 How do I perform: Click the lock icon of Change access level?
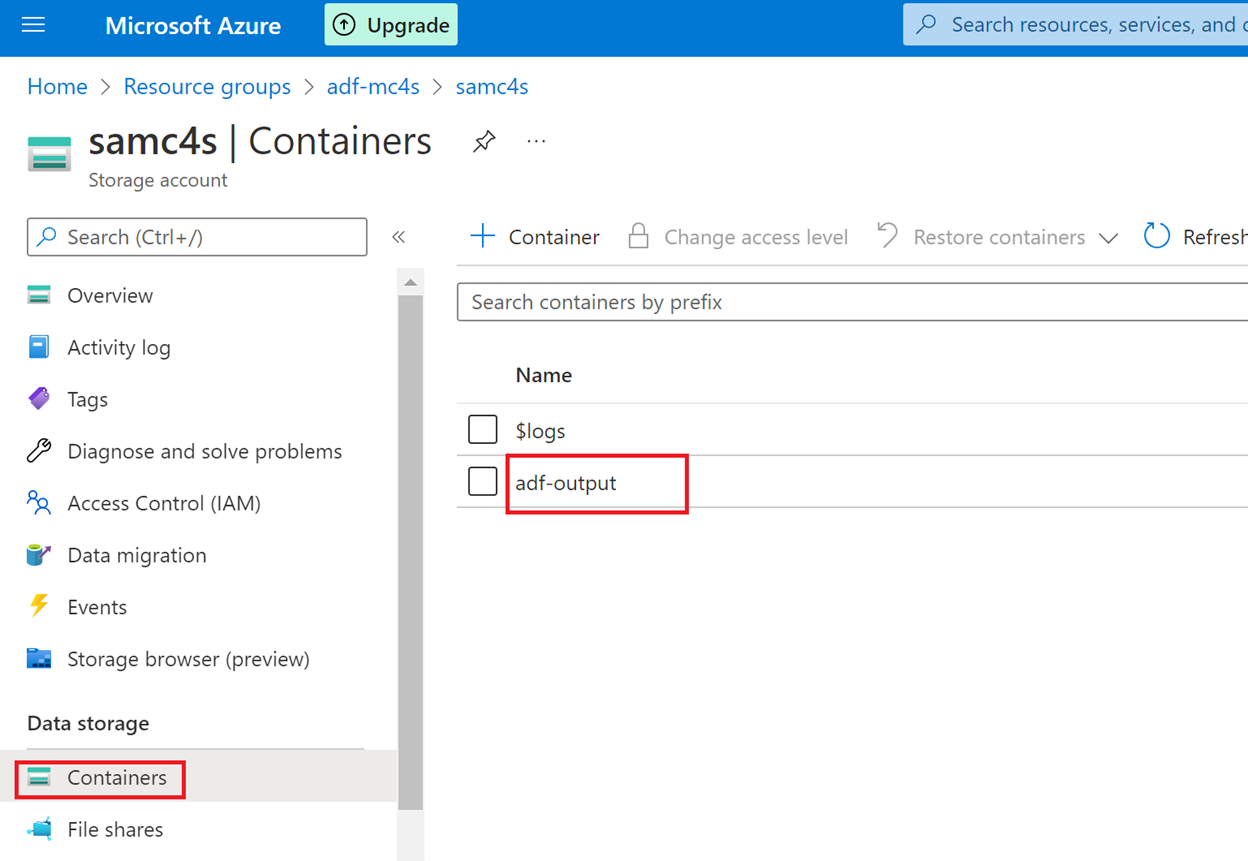pyautogui.click(x=638, y=237)
